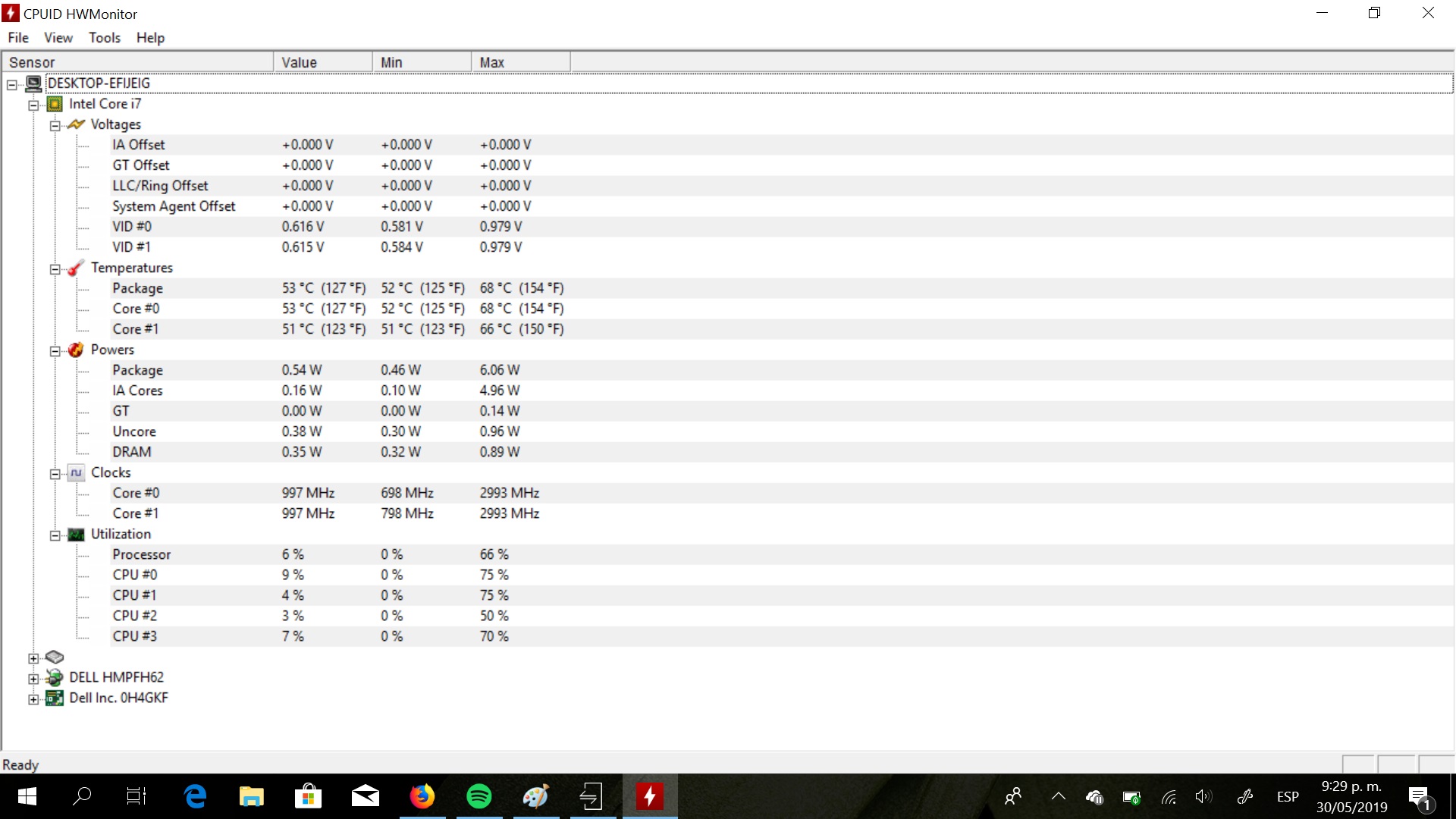Viewport: 1456px width, 819px height.
Task: Click the Temperatures thermometer icon
Action: coord(76,268)
